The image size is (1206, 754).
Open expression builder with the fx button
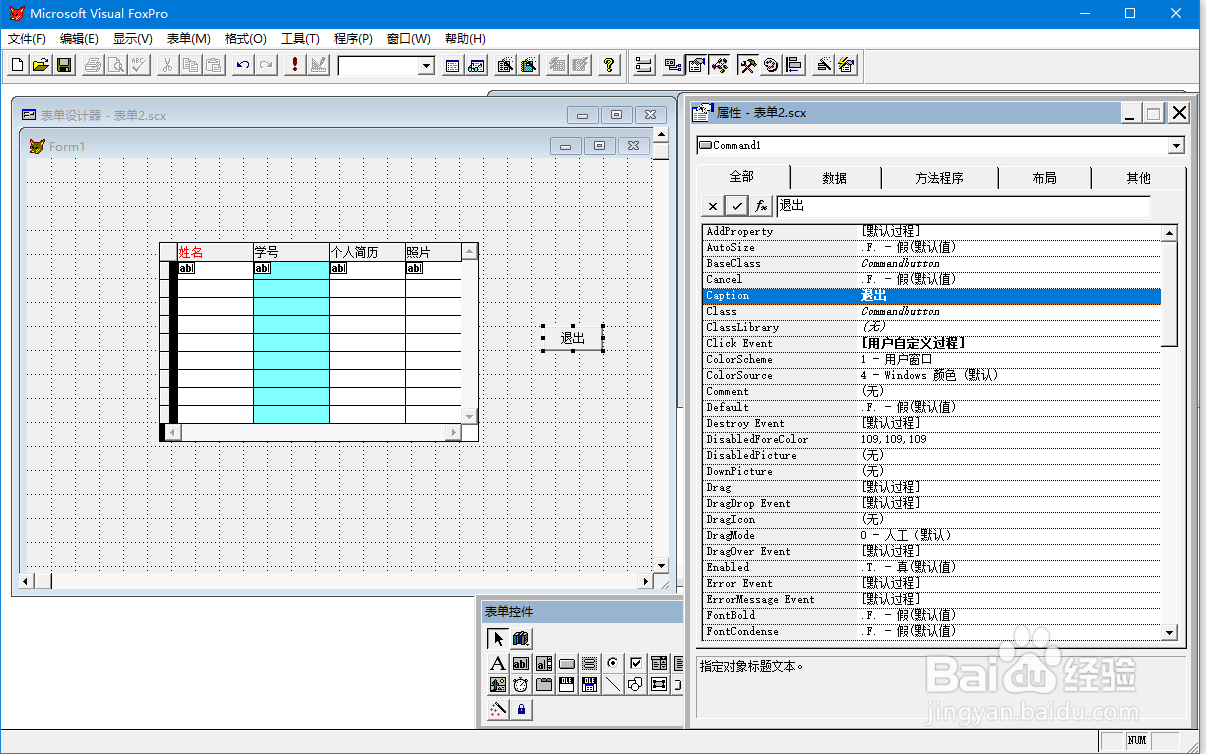762,206
